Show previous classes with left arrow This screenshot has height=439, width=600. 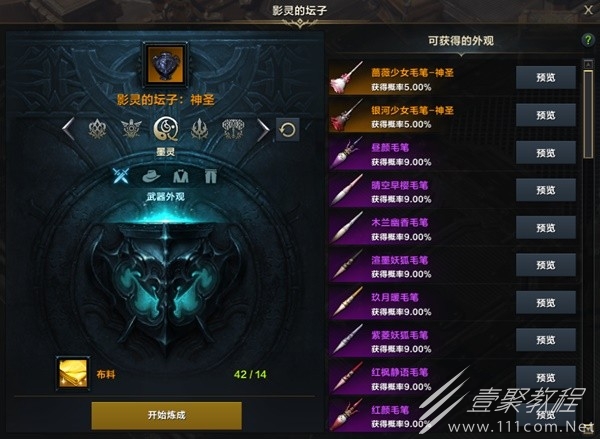(x=68, y=129)
